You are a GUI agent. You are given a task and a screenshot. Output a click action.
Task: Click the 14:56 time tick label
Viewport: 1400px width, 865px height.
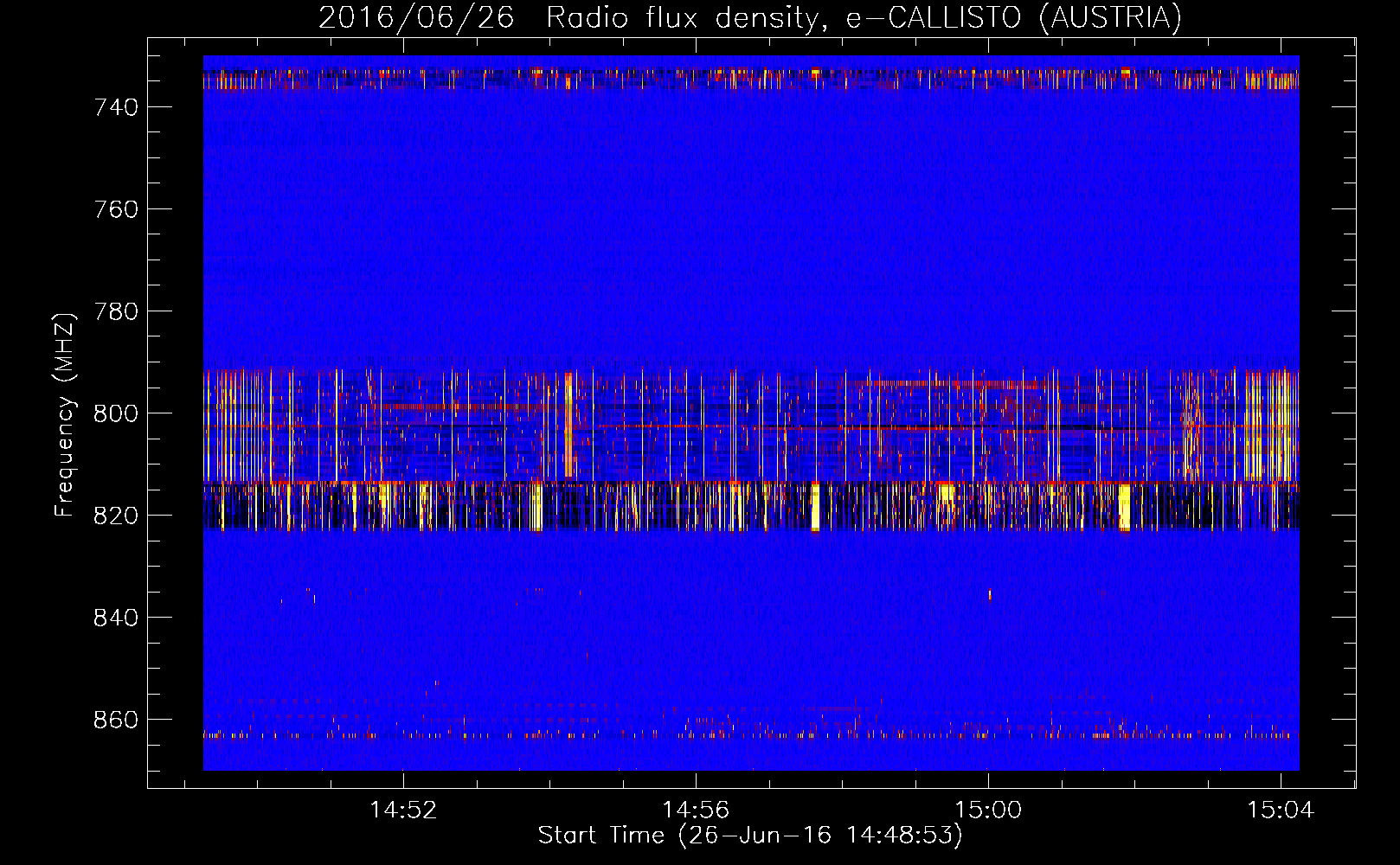pyautogui.click(x=696, y=811)
